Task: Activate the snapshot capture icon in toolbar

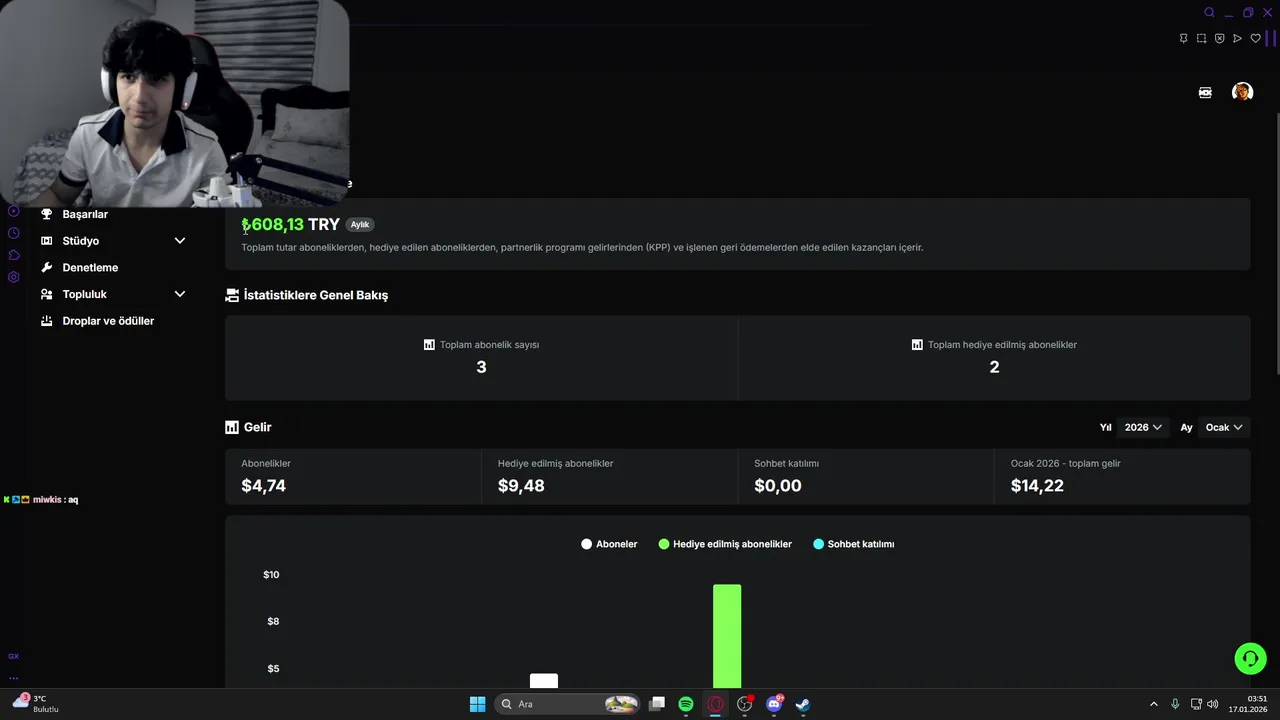Action: click(1202, 39)
